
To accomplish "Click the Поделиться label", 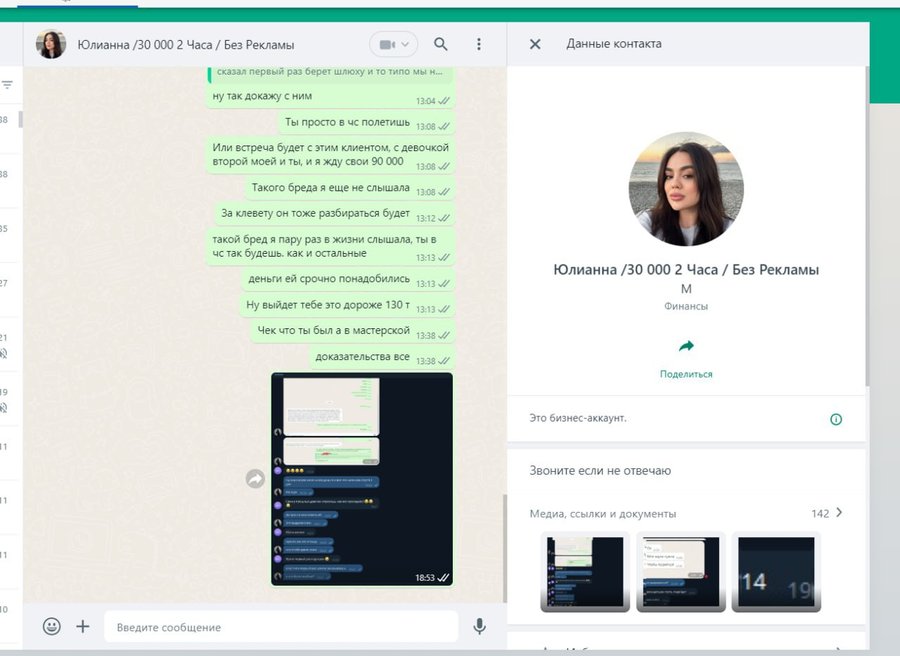I will pyautogui.click(x=686, y=374).
